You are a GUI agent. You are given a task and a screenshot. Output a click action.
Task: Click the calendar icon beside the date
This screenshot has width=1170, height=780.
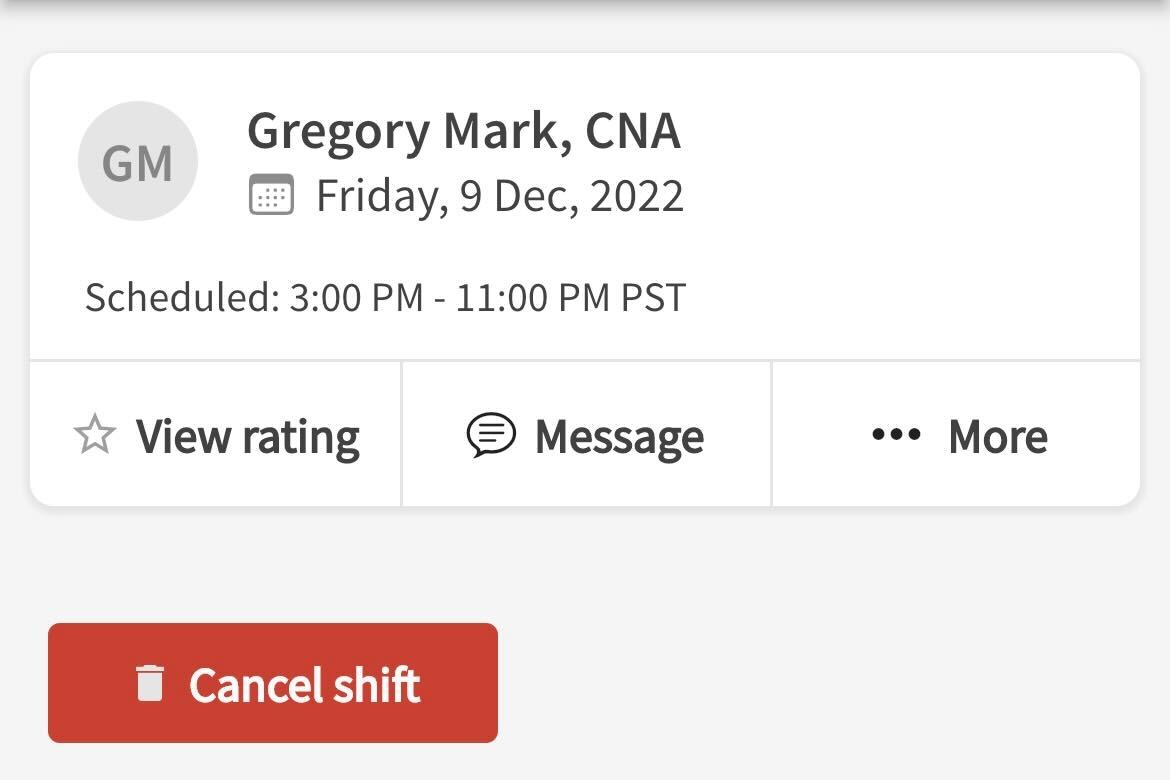(x=271, y=195)
